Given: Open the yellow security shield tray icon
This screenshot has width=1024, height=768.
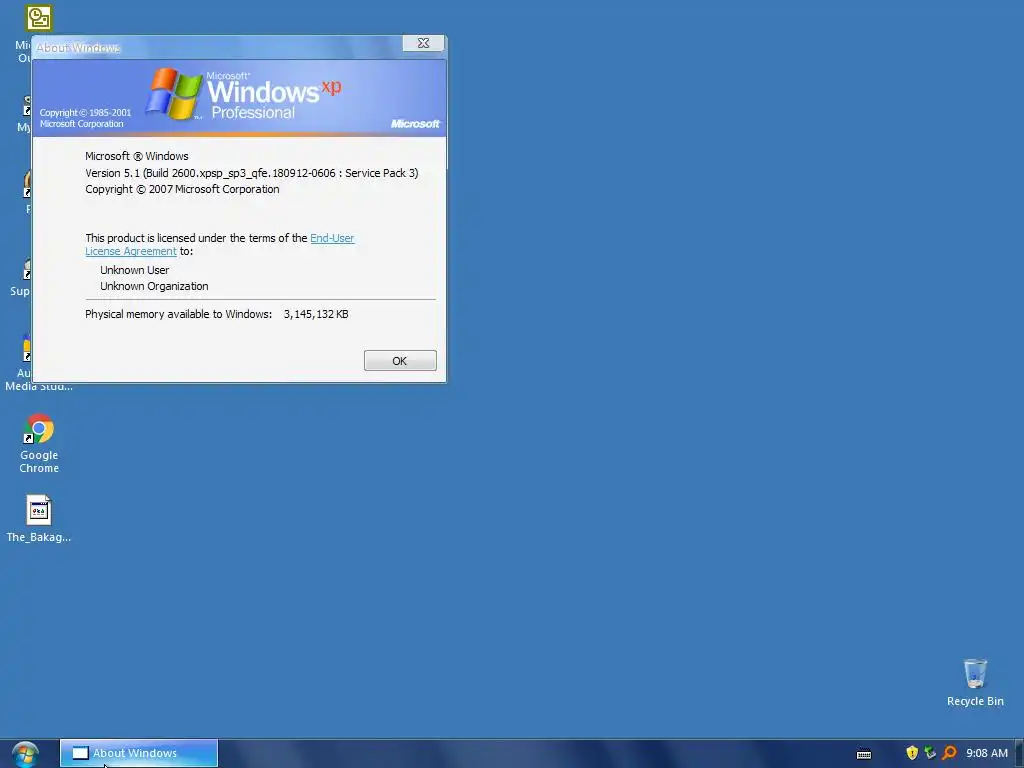Looking at the screenshot, I should pyautogui.click(x=912, y=753).
